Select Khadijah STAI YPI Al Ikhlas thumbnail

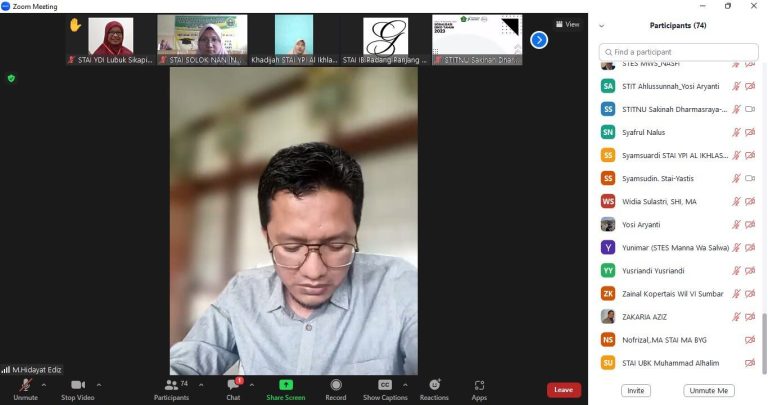294,40
